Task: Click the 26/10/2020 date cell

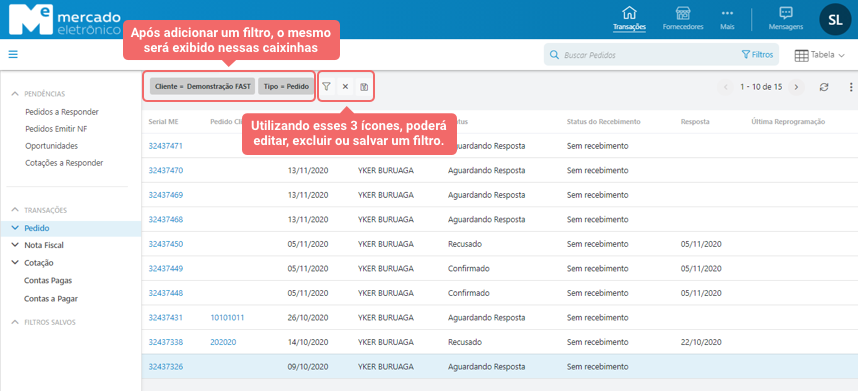Action: point(308,317)
